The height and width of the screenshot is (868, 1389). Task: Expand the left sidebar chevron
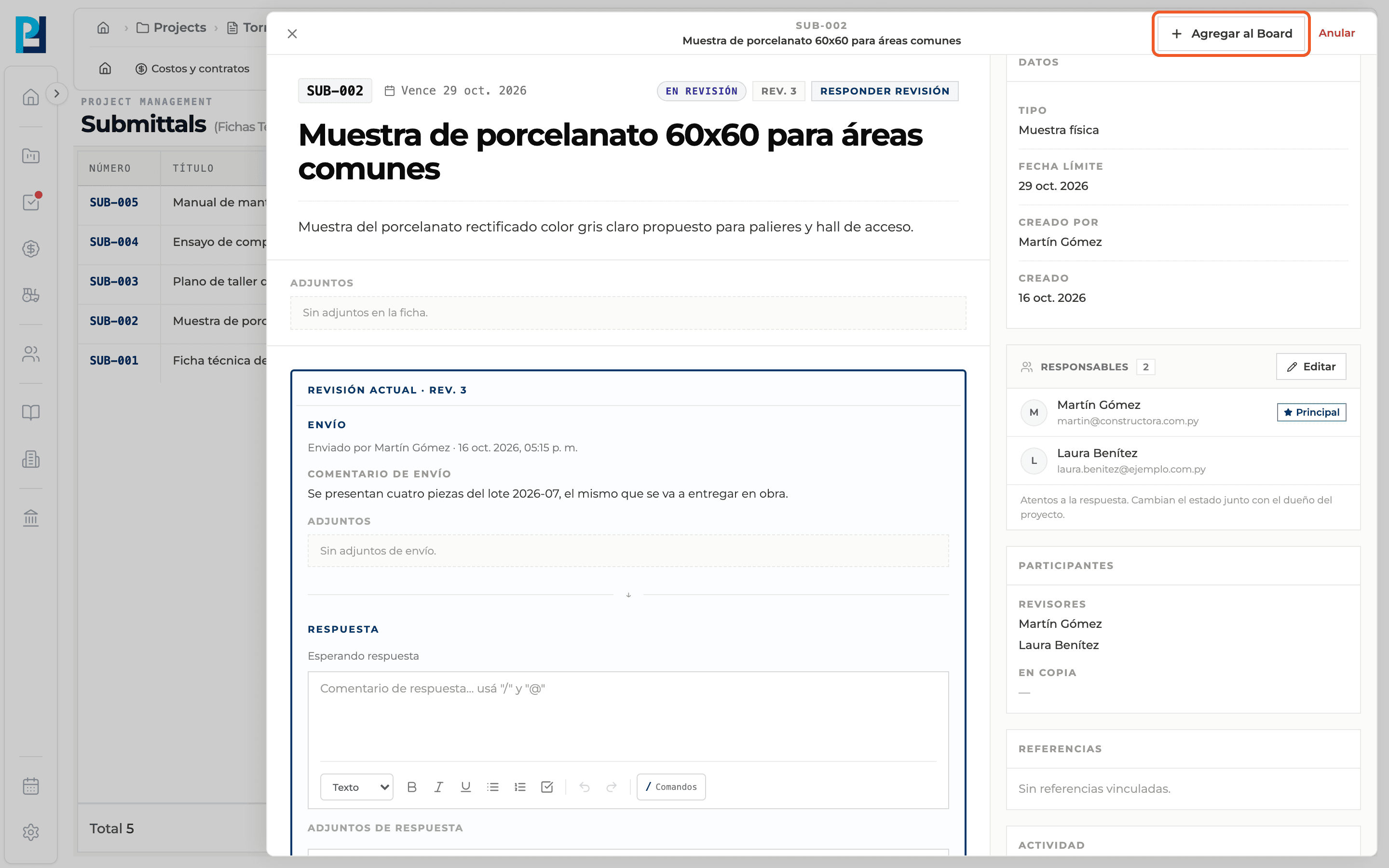coord(56,94)
